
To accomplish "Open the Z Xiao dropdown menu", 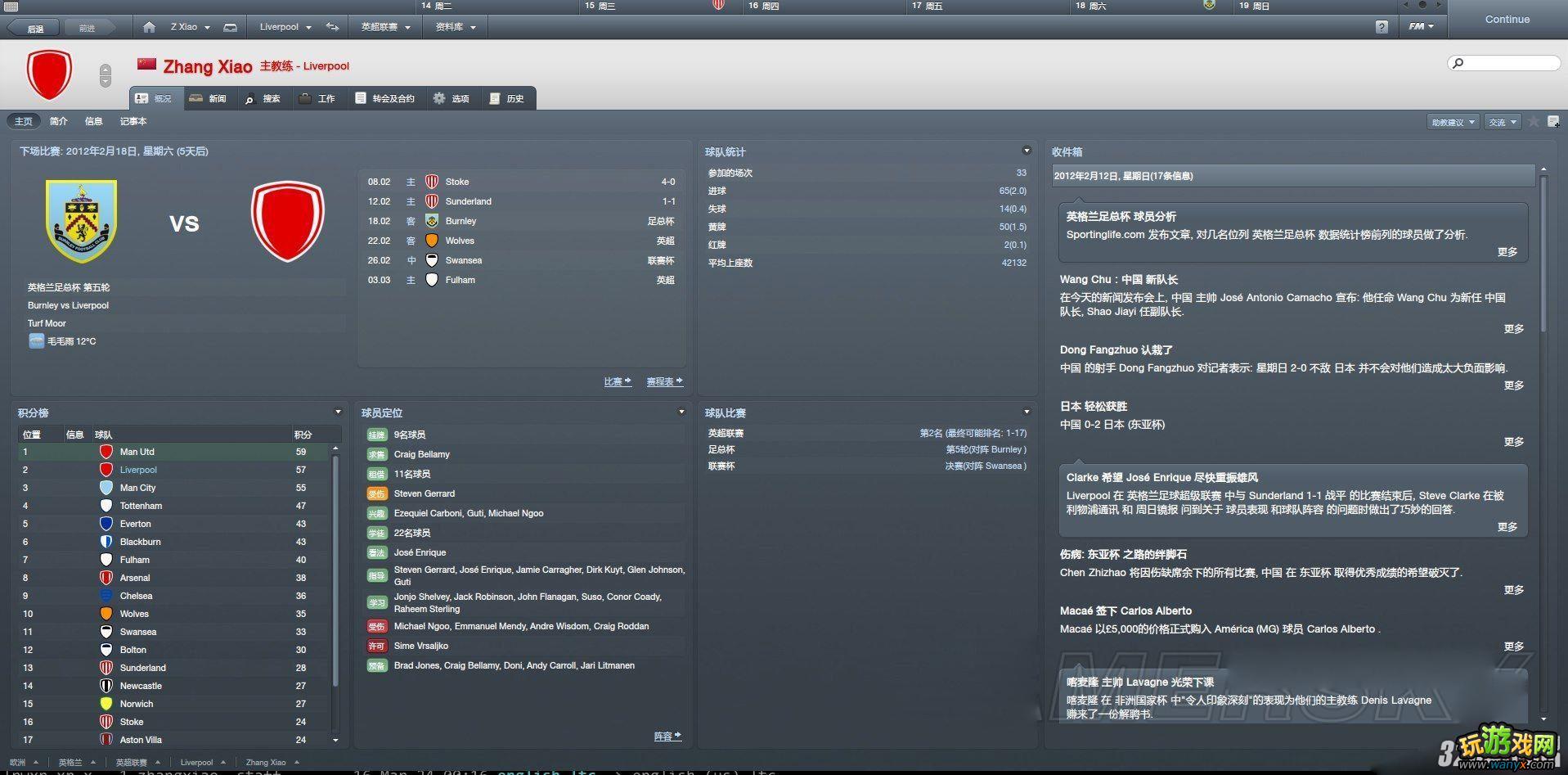I will click(x=190, y=27).
